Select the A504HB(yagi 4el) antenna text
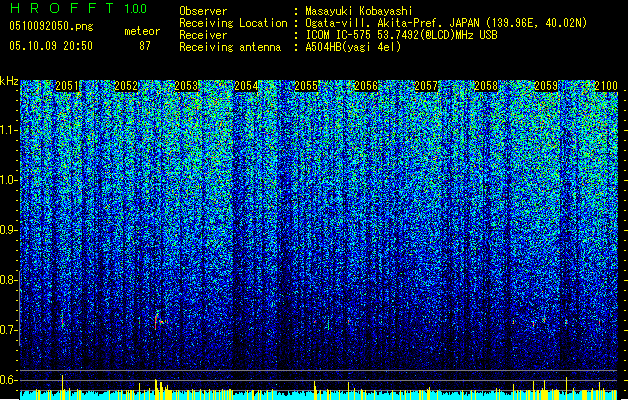Viewport: 629px width, 400px height. pyautogui.click(x=353, y=47)
